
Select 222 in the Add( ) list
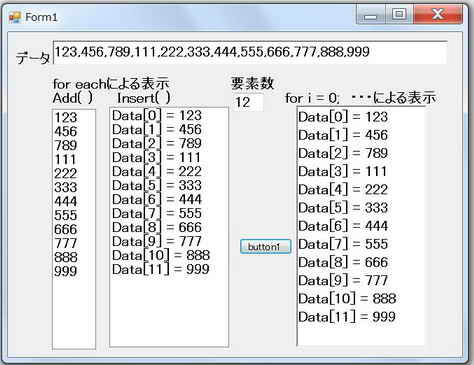pos(66,173)
